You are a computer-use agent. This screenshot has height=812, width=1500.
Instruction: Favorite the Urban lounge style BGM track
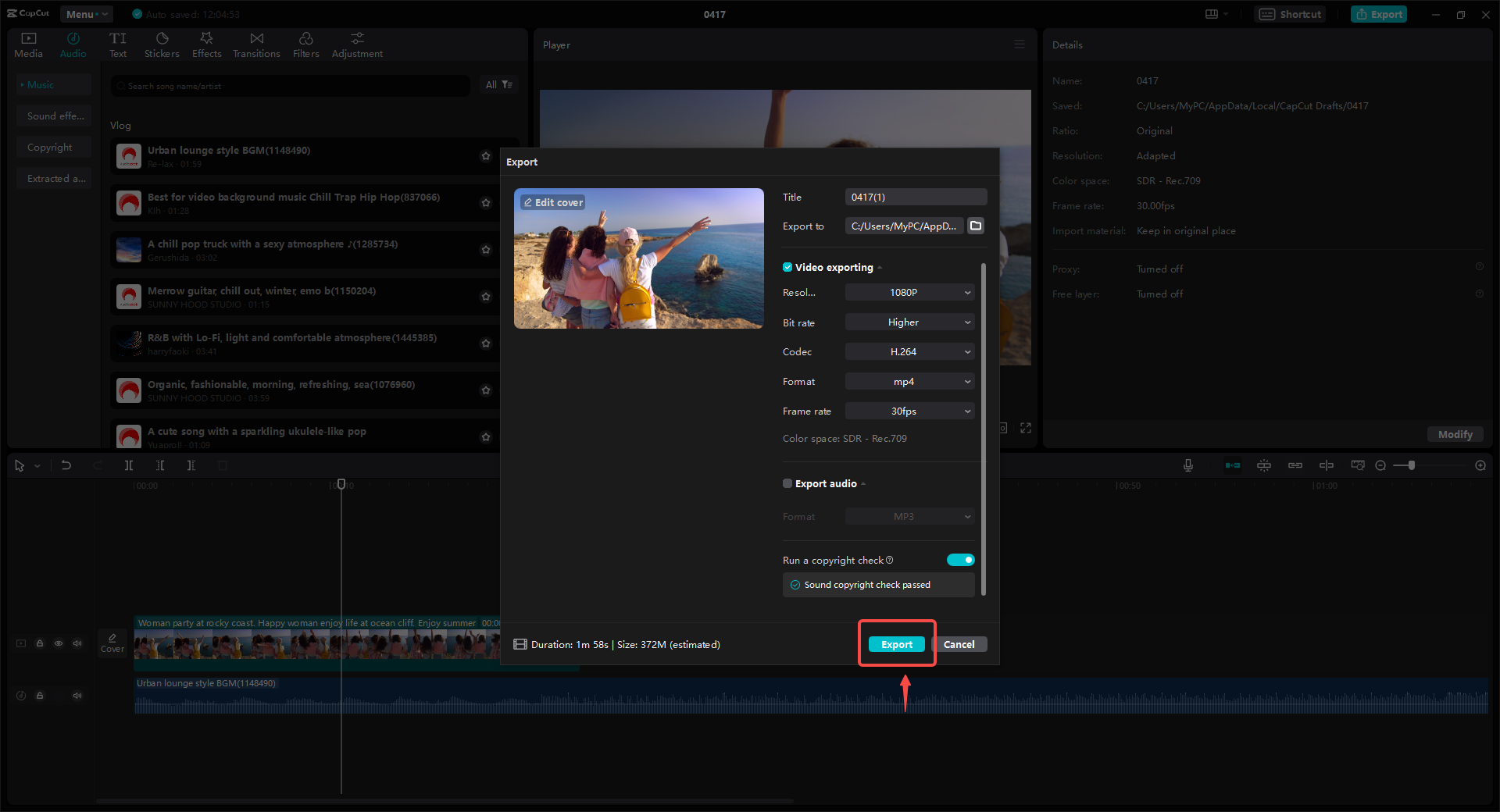point(486,156)
